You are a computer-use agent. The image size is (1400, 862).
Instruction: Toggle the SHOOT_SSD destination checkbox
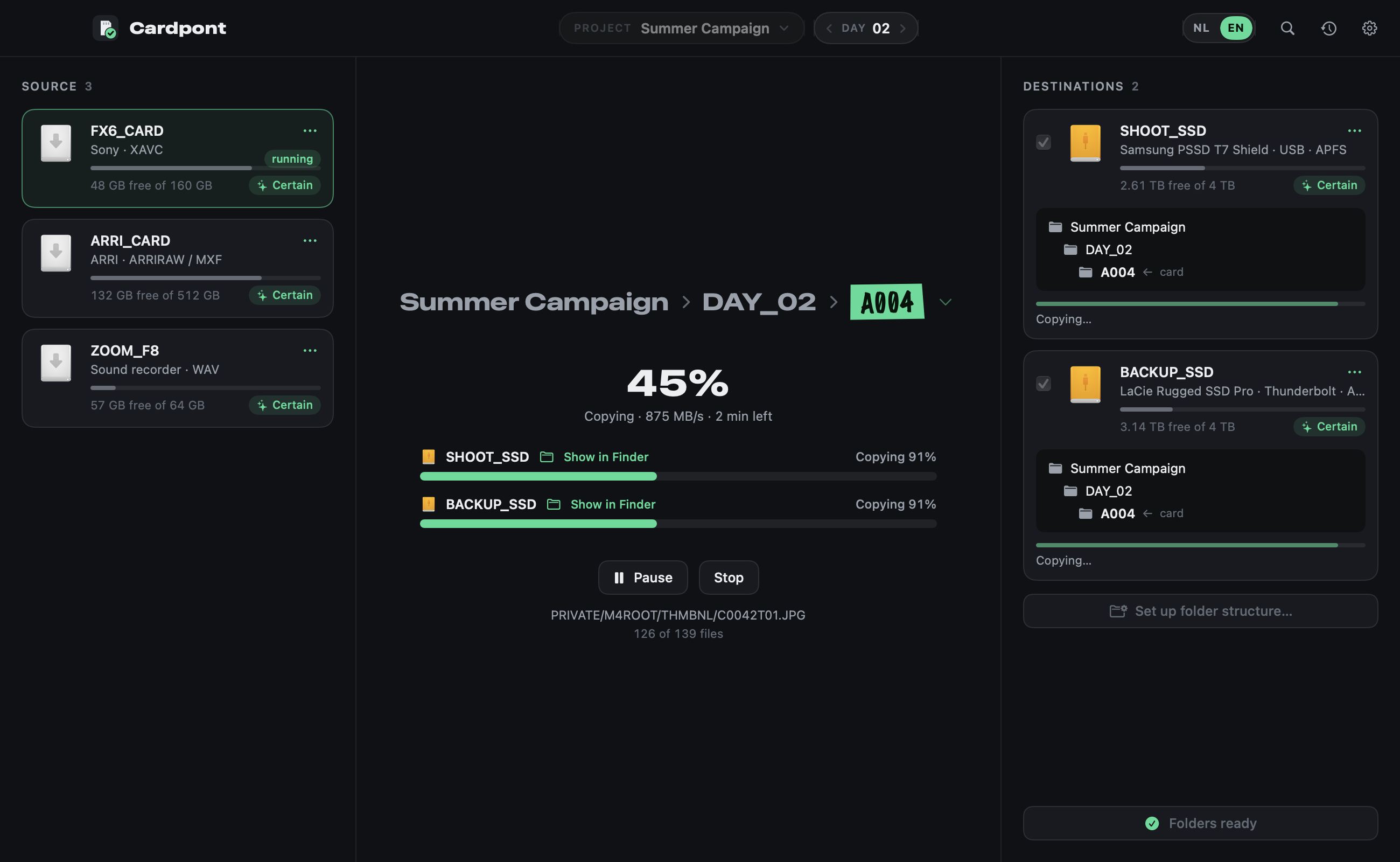pyautogui.click(x=1044, y=142)
